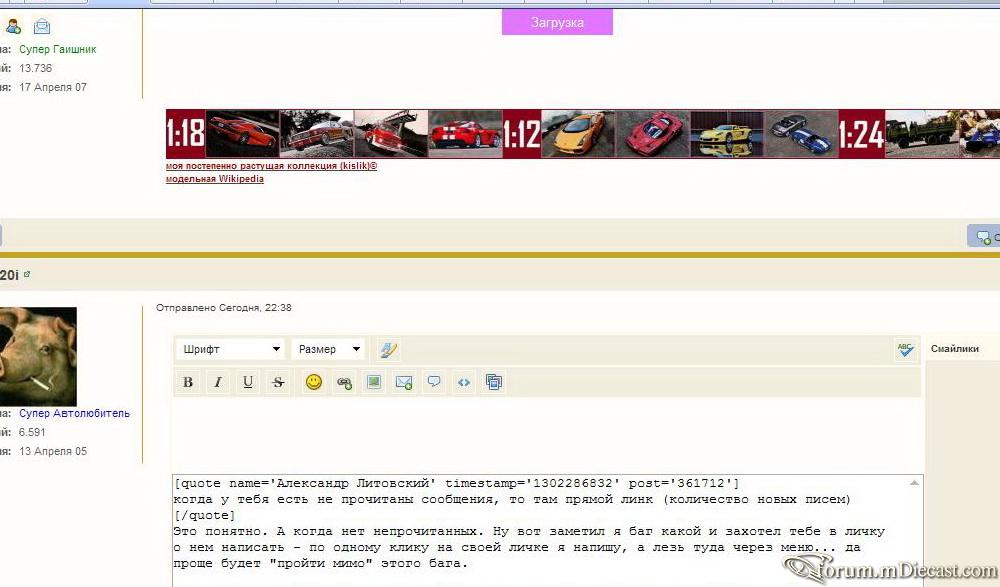The height and width of the screenshot is (587, 1000).
Task: Click the paste/copy pages editor icon
Action: click(494, 382)
